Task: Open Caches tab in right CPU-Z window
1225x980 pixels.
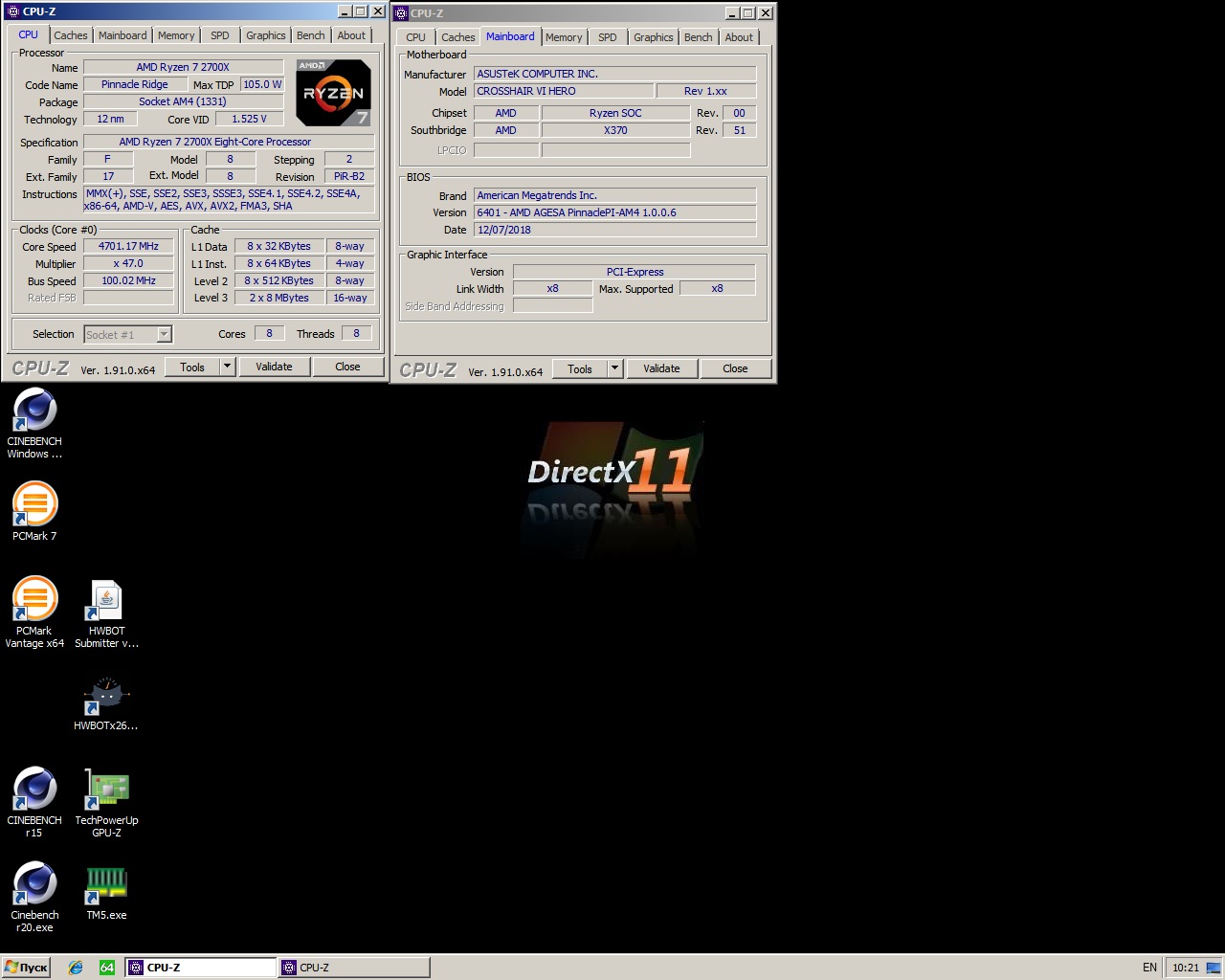Action: click(457, 37)
